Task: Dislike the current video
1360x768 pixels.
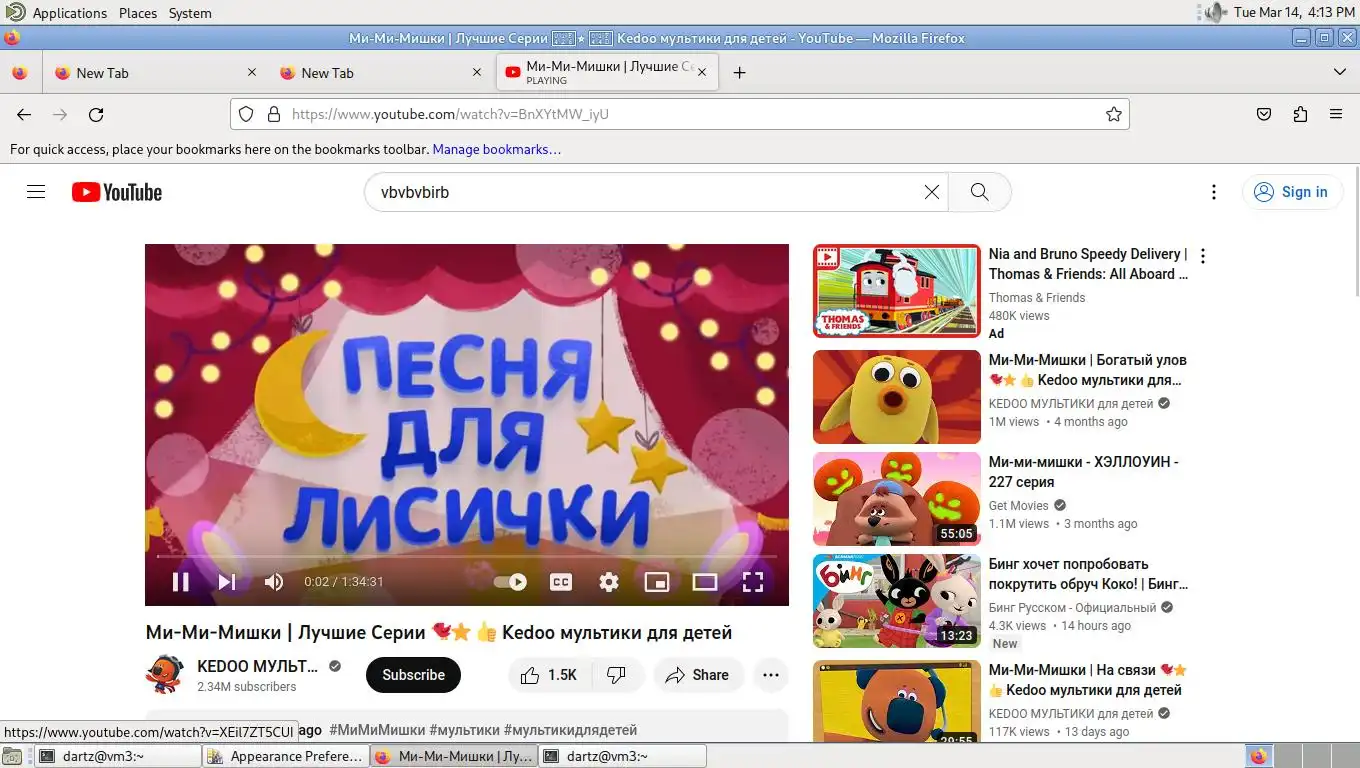Action: tap(617, 675)
